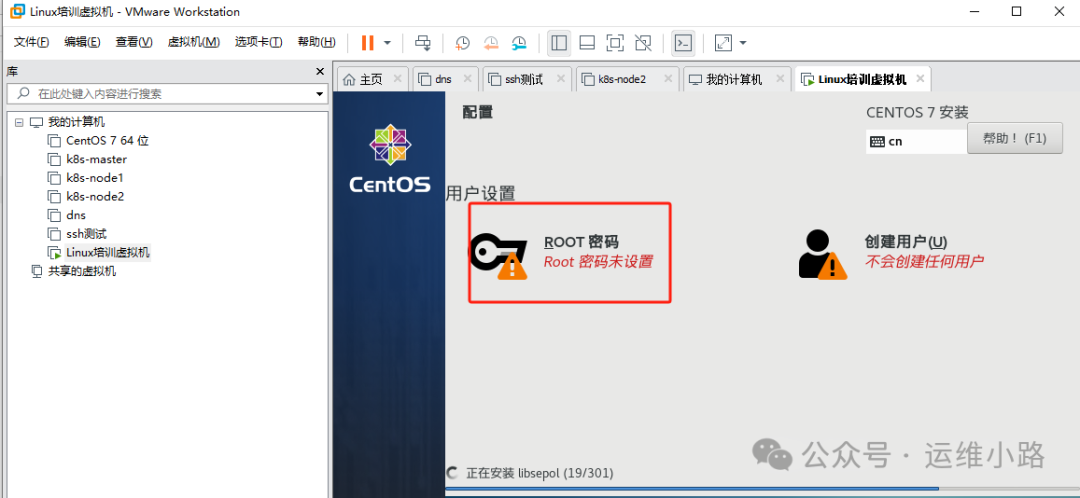1080x498 pixels.
Task: Take a snapshot using the clock-plus icon
Action: [462, 43]
